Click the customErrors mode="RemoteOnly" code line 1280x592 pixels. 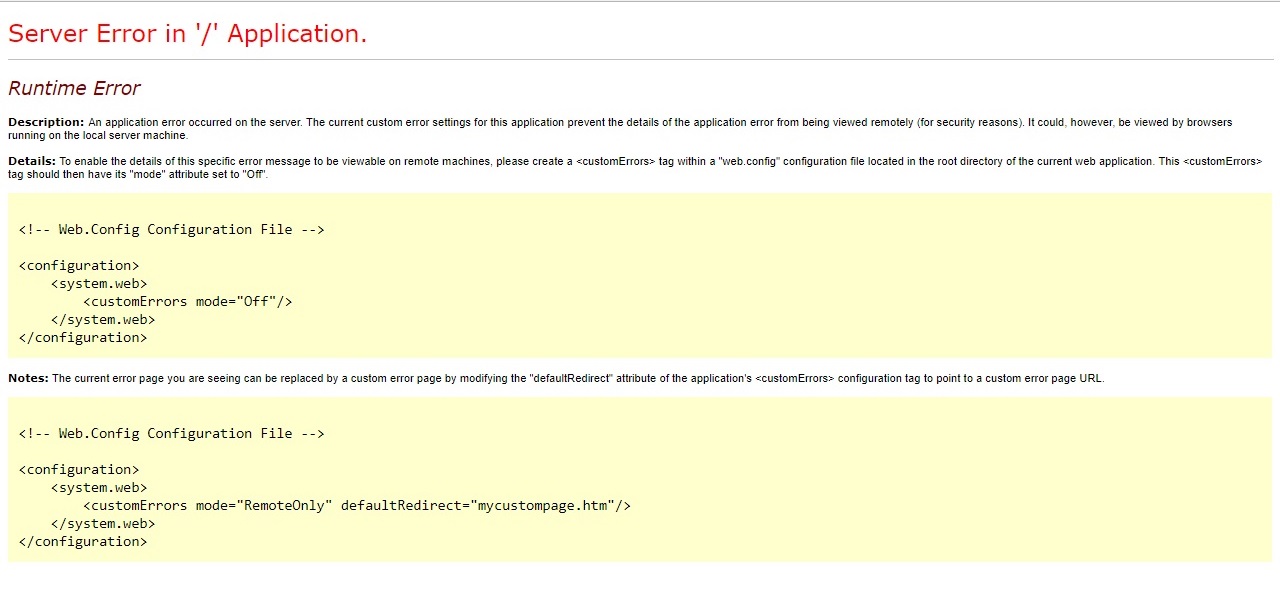(x=357, y=505)
